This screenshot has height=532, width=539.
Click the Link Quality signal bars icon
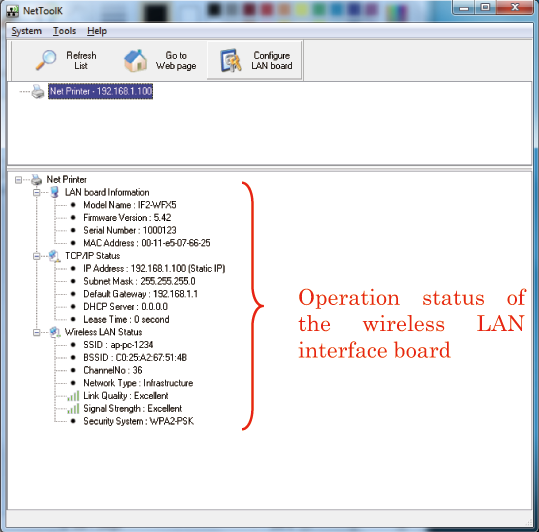73,396
